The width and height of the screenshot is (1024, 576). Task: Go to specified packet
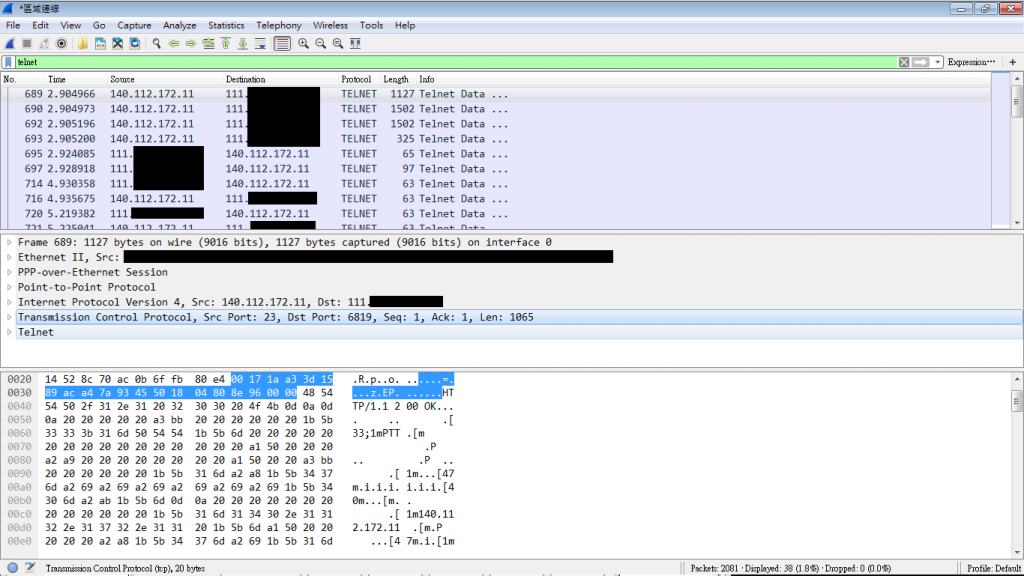[x=208, y=44]
